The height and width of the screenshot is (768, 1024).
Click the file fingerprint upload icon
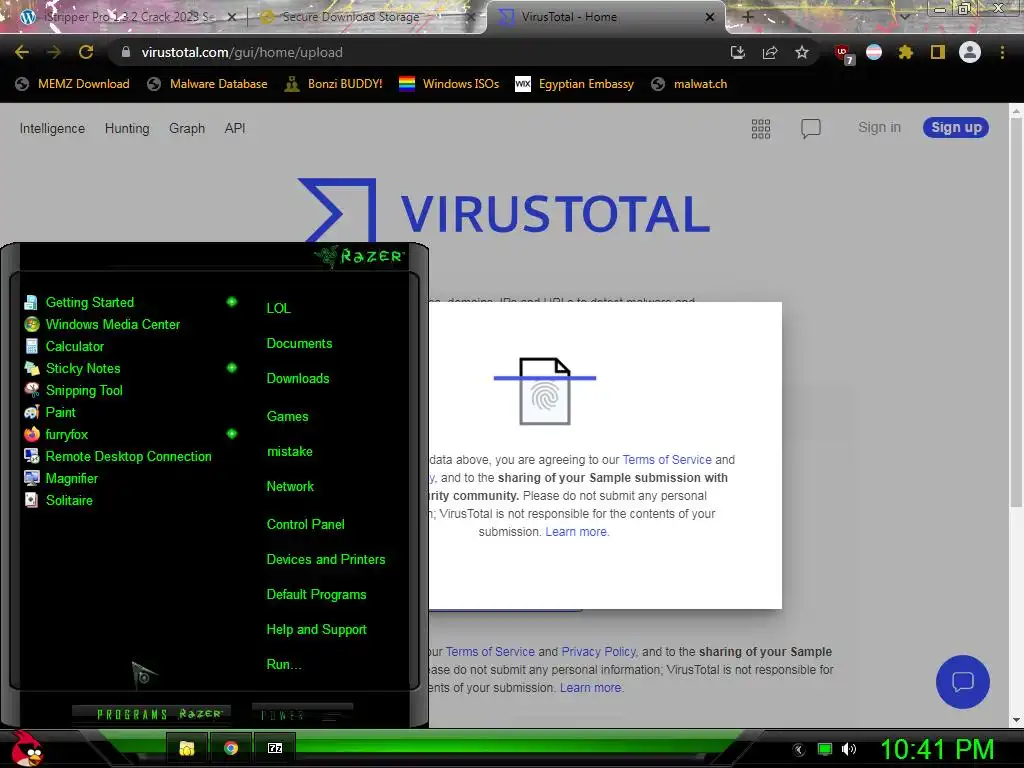click(x=545, y=391)
